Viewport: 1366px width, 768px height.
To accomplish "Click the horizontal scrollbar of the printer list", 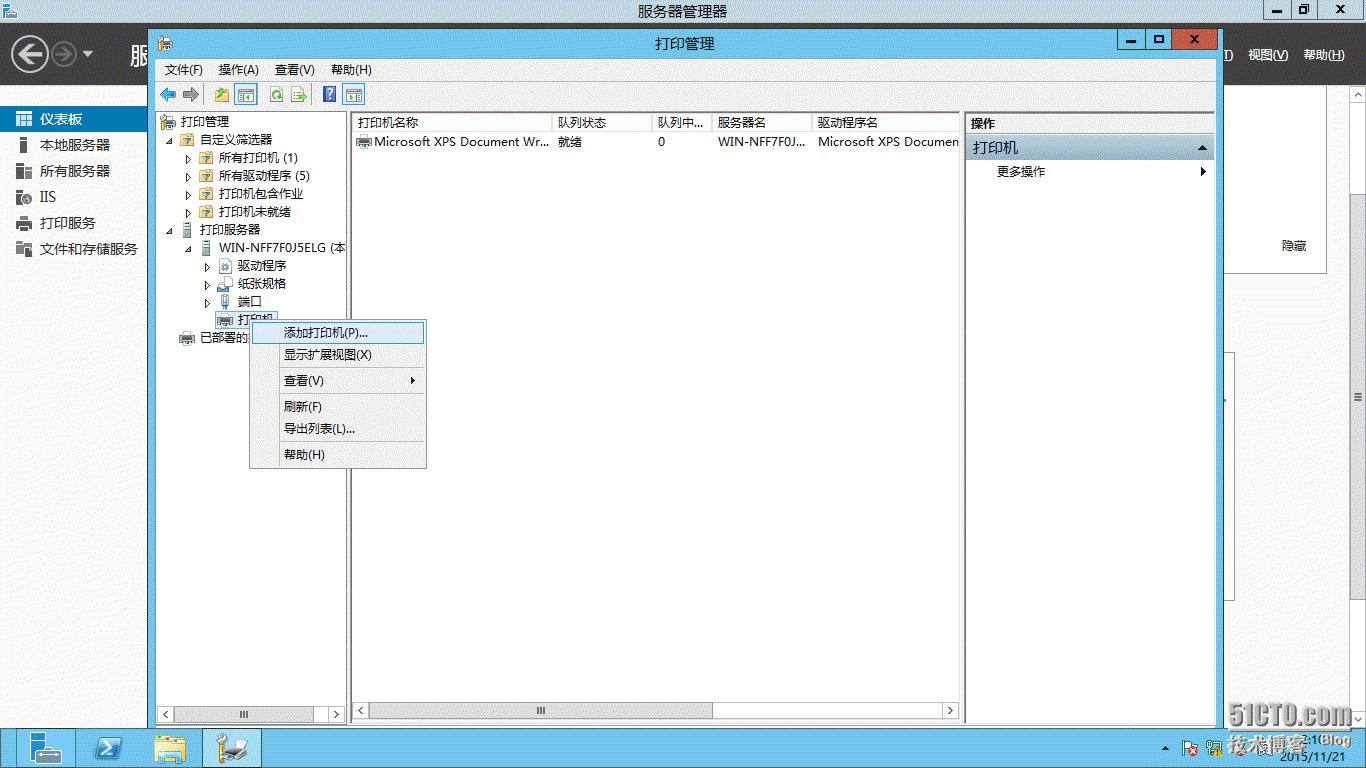I will 540,710.
